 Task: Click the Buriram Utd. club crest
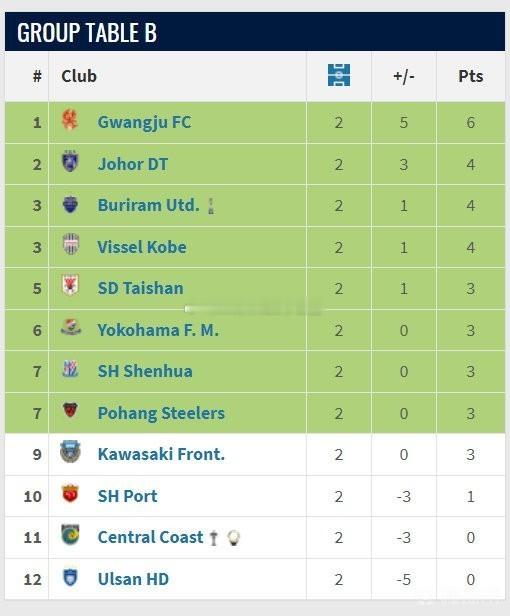pos(70,204)
